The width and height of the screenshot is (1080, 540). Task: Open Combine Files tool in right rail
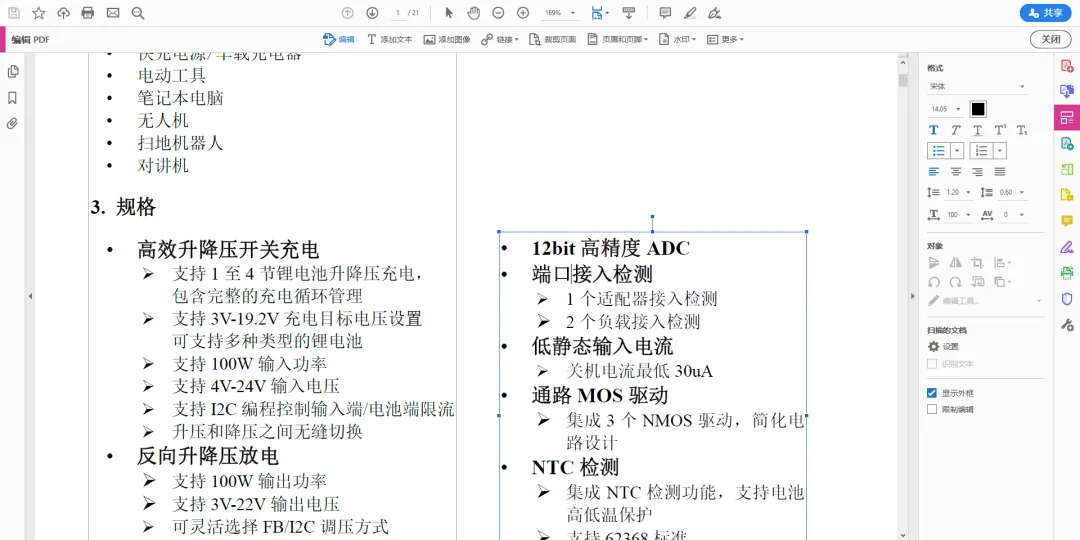click(1067, 92)
